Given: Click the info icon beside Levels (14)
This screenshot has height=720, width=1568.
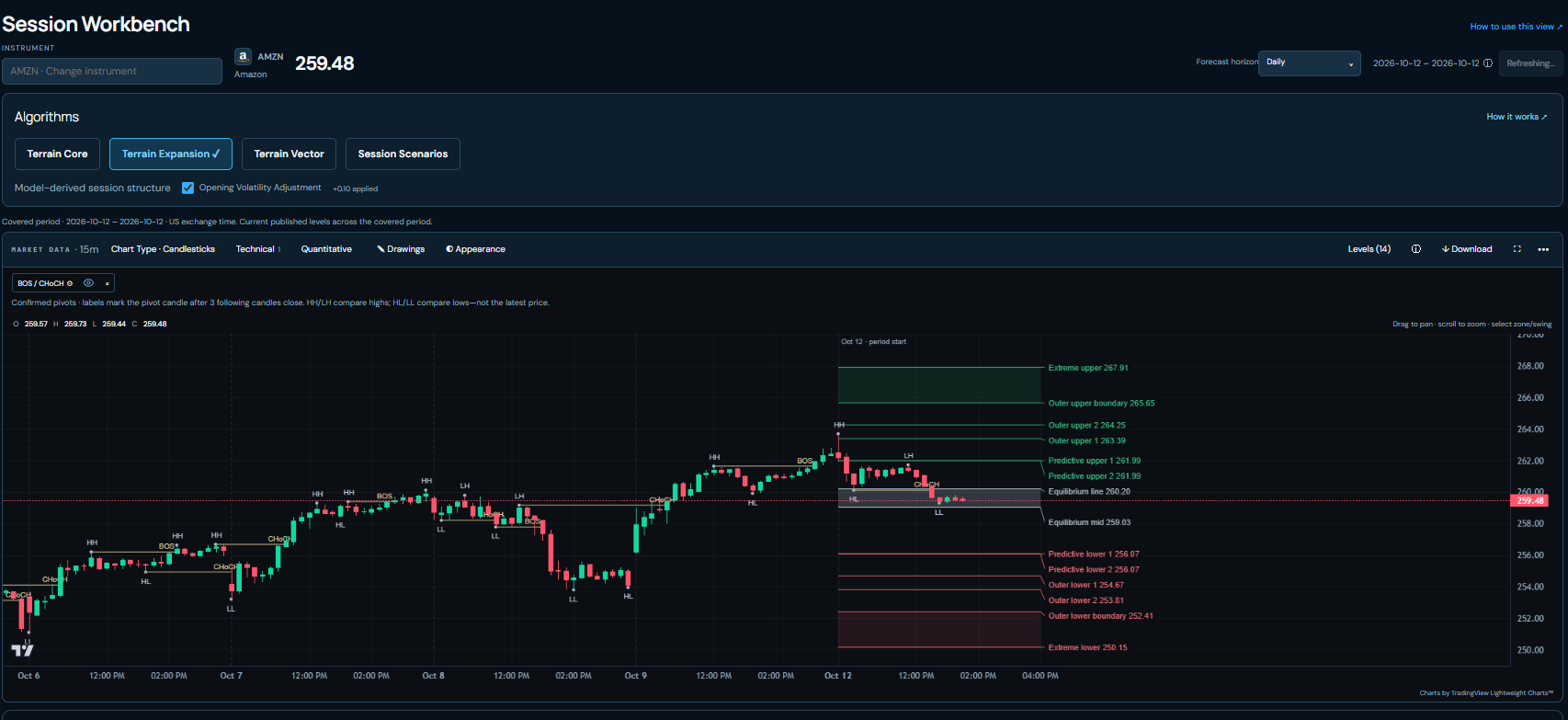Looking at the screenshot, I should pos(1416,249).
